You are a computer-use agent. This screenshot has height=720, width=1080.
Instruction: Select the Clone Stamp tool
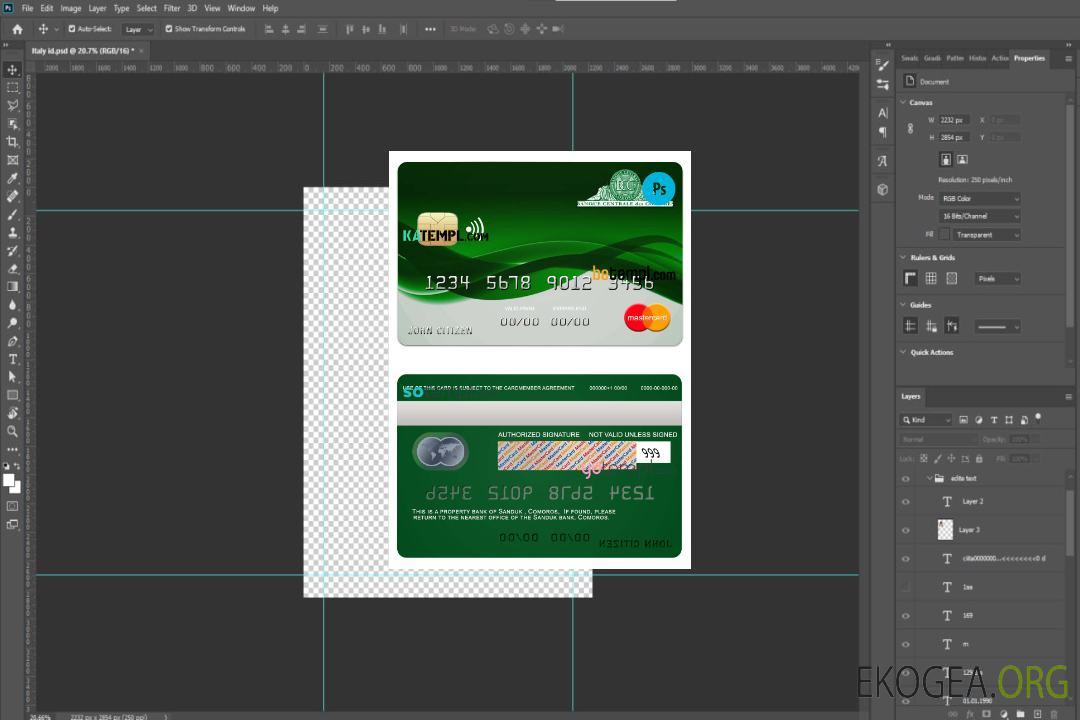[x=12, y=232]
